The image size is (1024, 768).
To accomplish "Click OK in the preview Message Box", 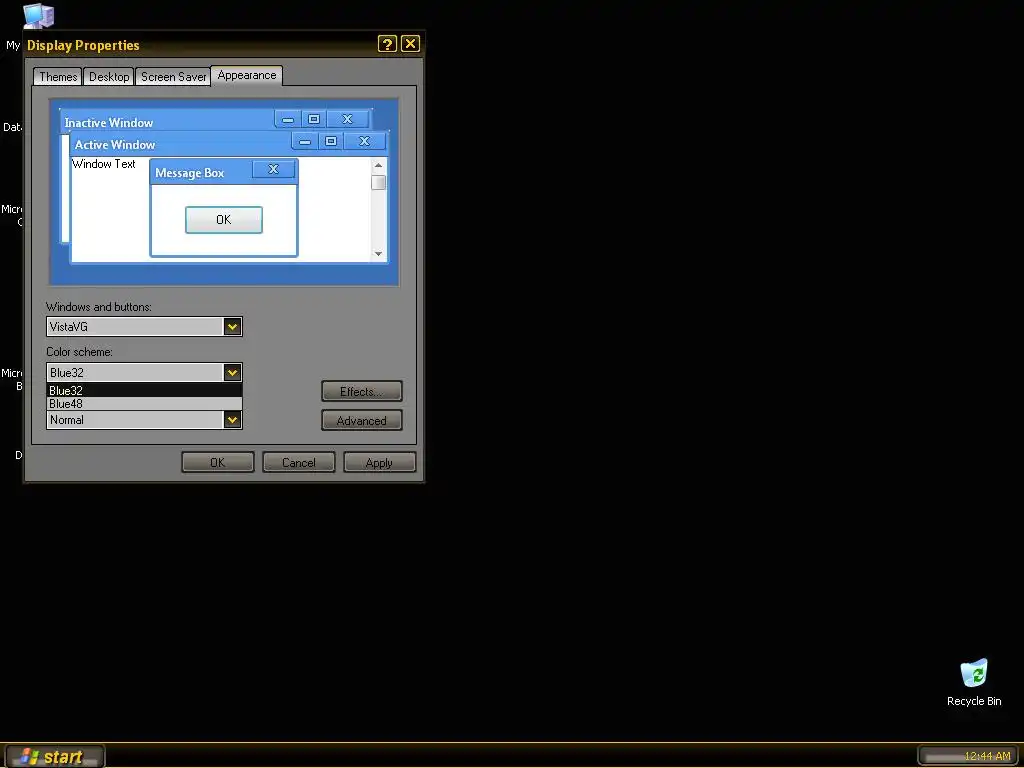I will point(224,220).
